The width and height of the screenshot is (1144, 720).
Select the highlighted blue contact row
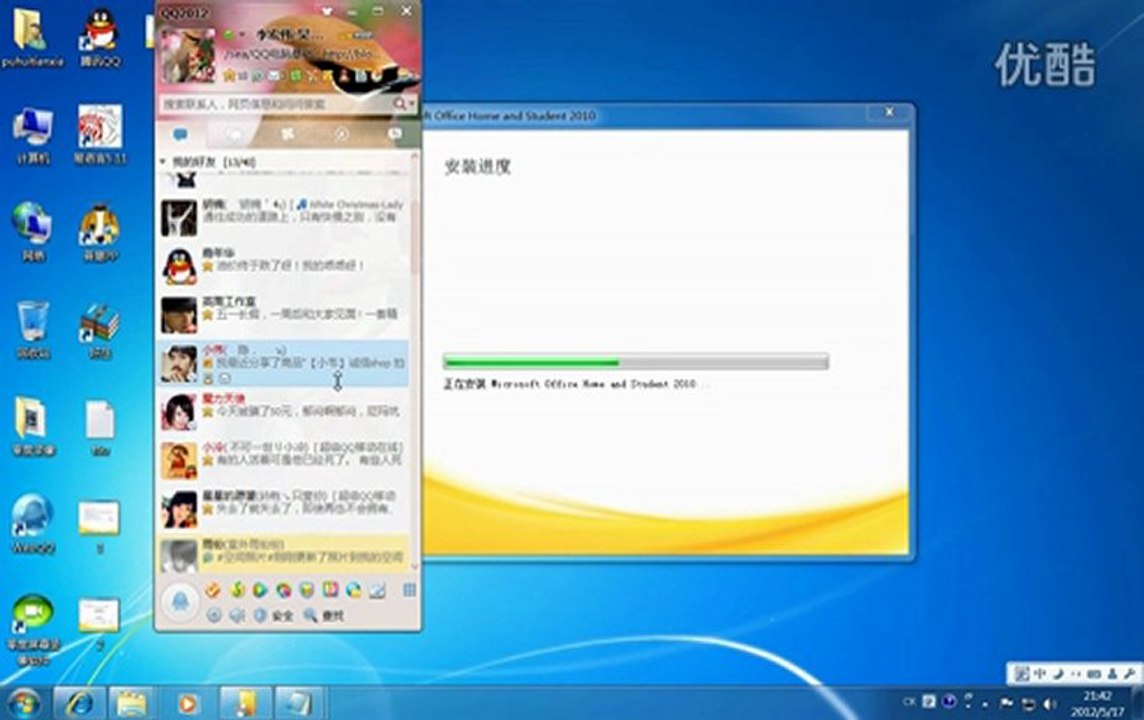[x=283, y=363]
